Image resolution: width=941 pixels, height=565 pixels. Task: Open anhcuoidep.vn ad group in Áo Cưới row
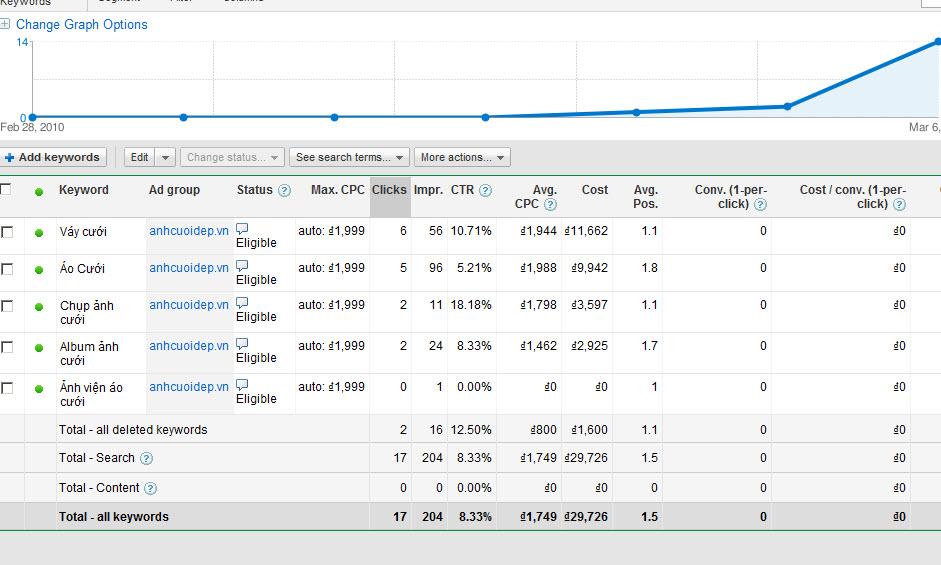tap(189, 268)
